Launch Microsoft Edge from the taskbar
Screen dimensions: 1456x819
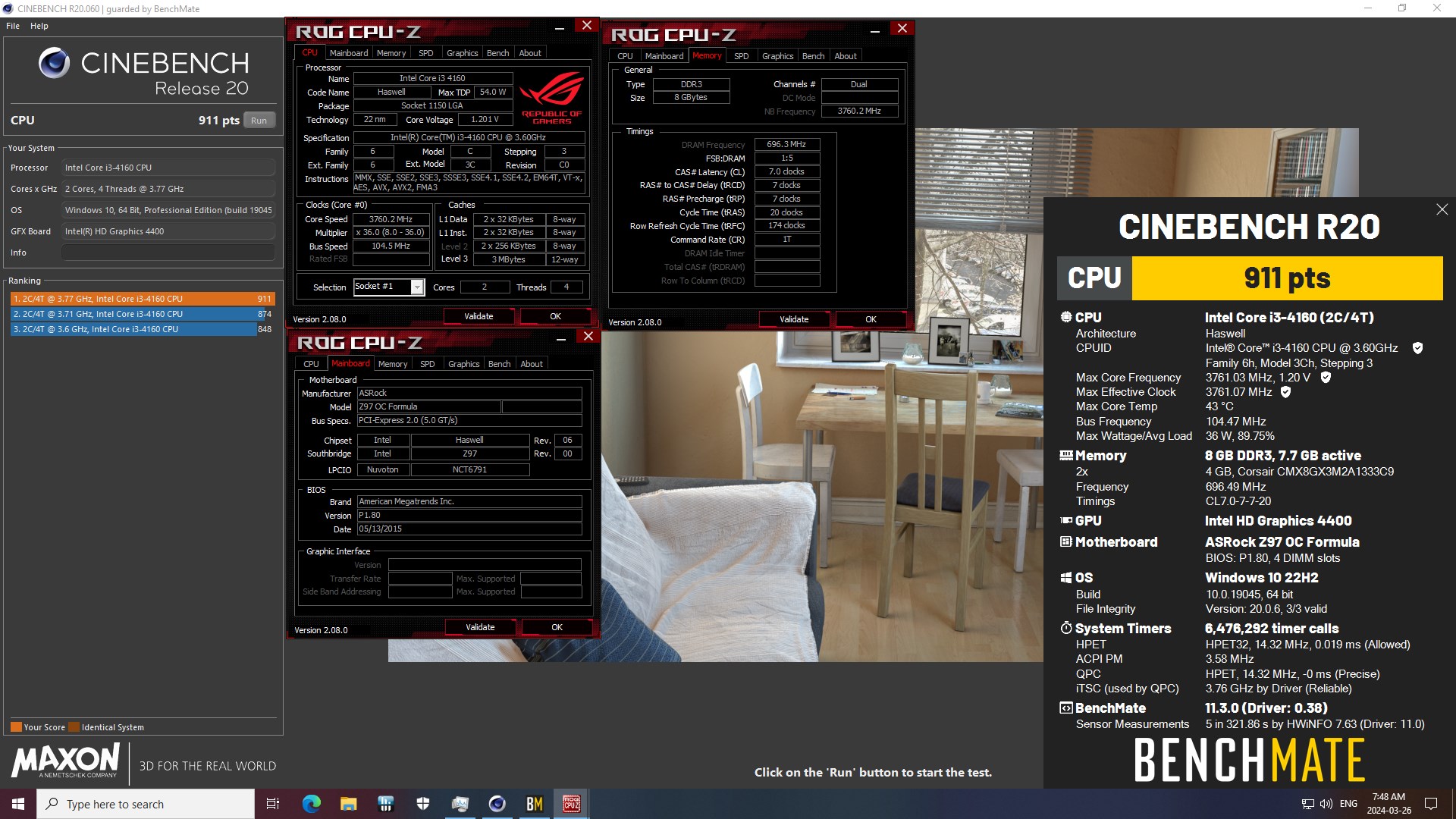click(311, 804)
